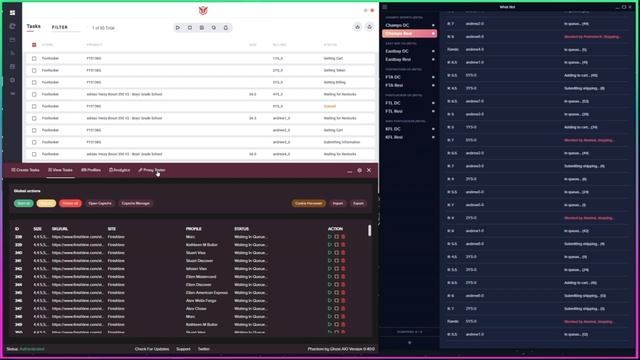Click the Open Captcha button
The height and width of the screenshot is (360, 640).
coord(100,203)
